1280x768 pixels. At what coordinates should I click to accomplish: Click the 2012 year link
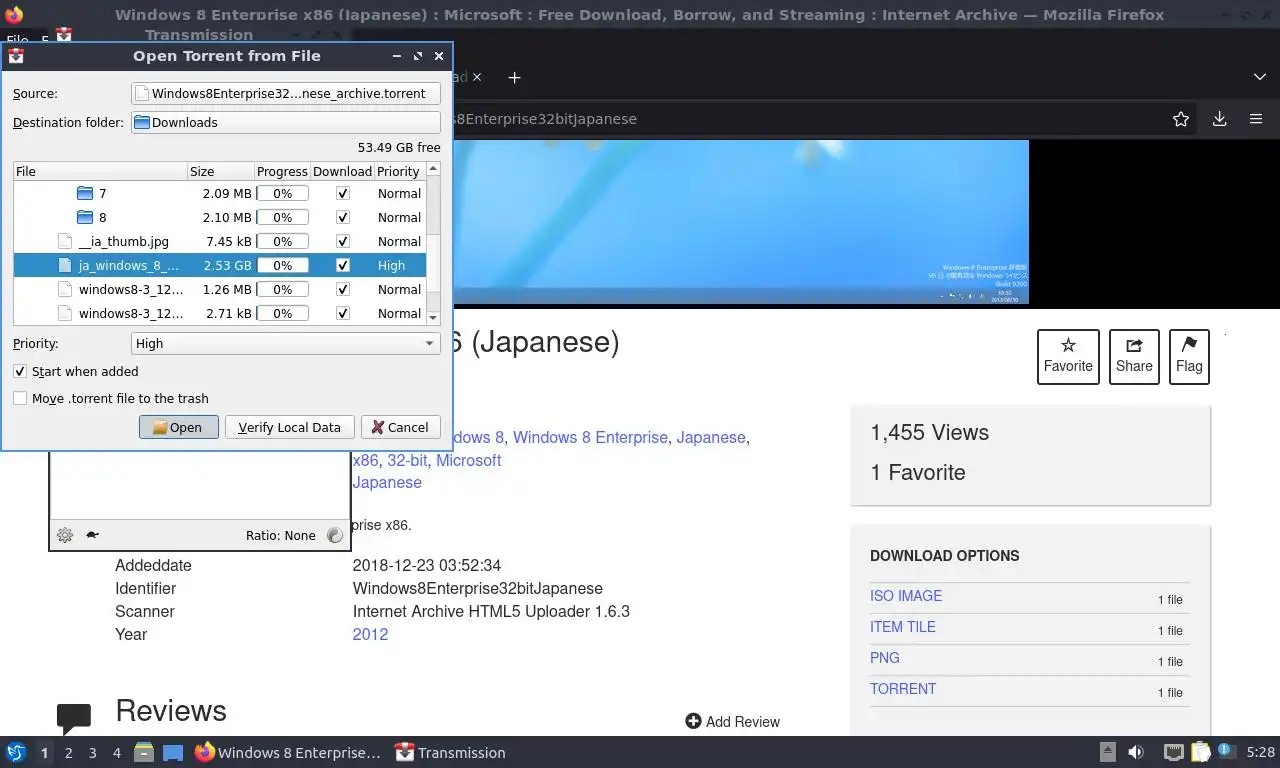[x=370, y=634]
